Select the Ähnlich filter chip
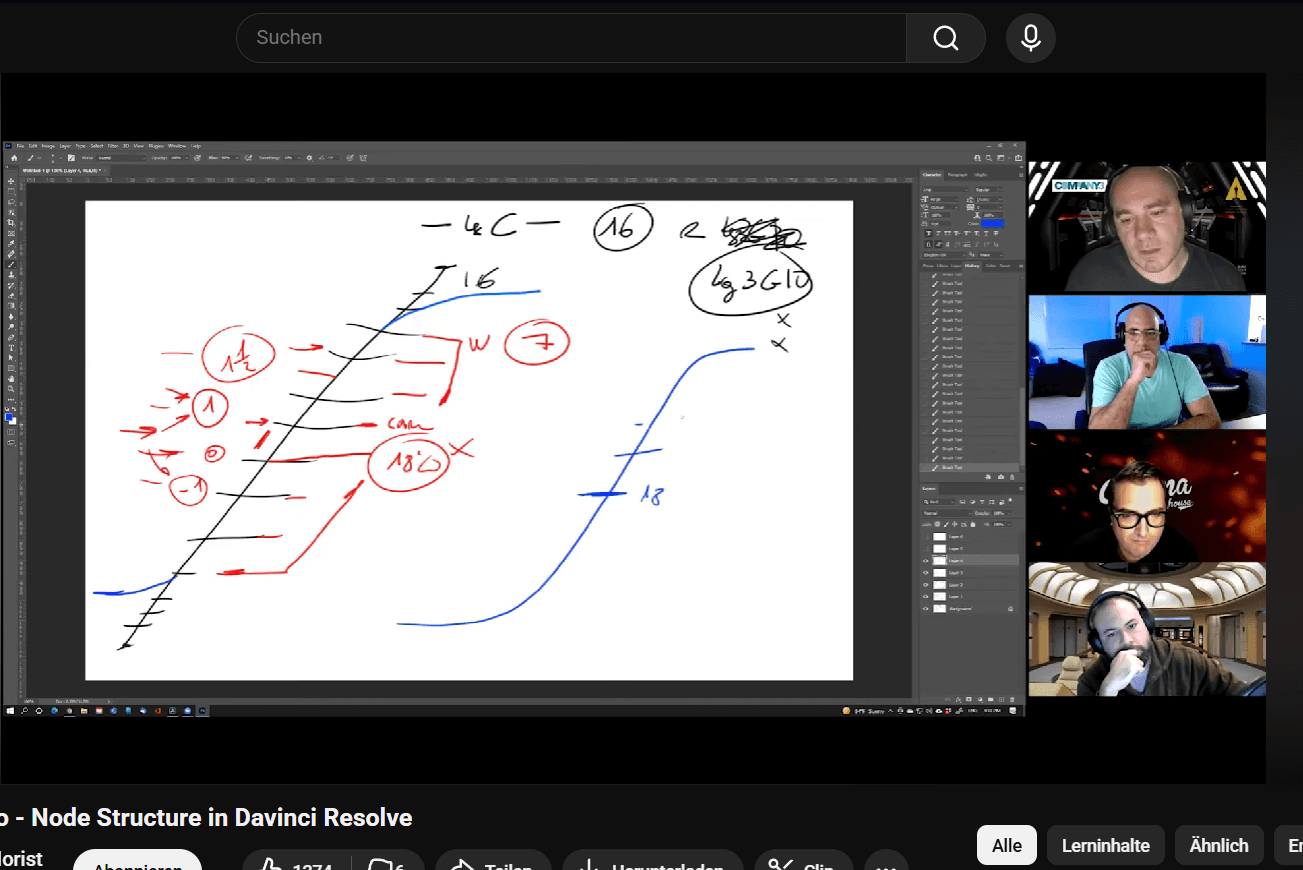This screenshot has height=870, width=1303. pos(1219,845)
